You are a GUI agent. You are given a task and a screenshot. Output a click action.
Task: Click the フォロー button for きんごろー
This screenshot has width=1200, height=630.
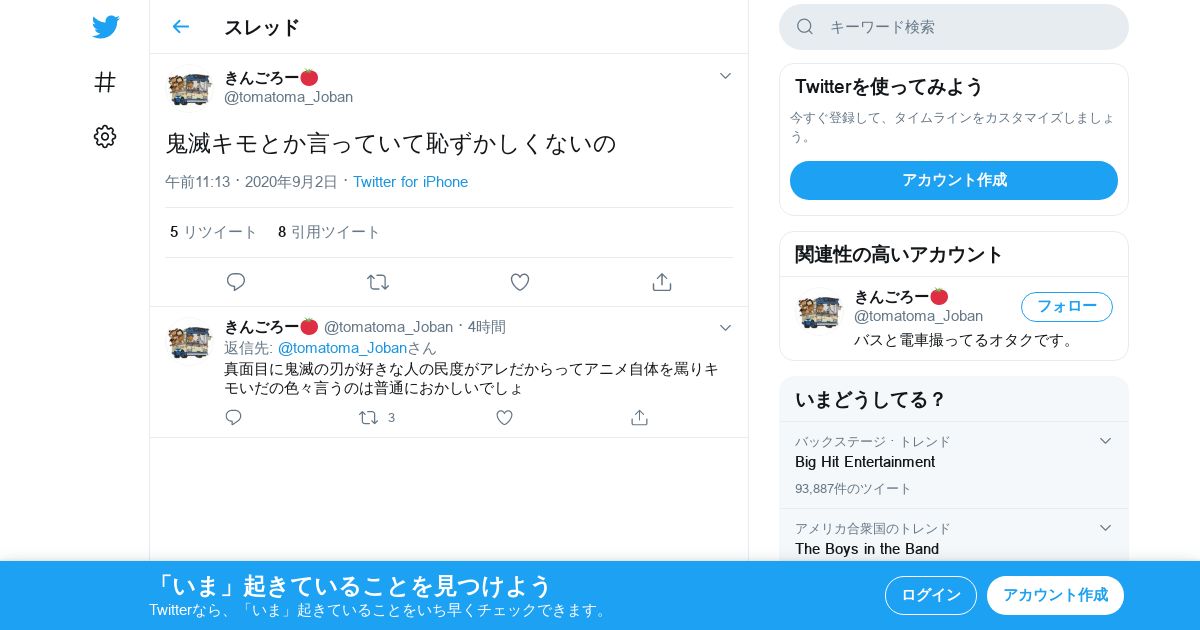(x=1067, y=307)
